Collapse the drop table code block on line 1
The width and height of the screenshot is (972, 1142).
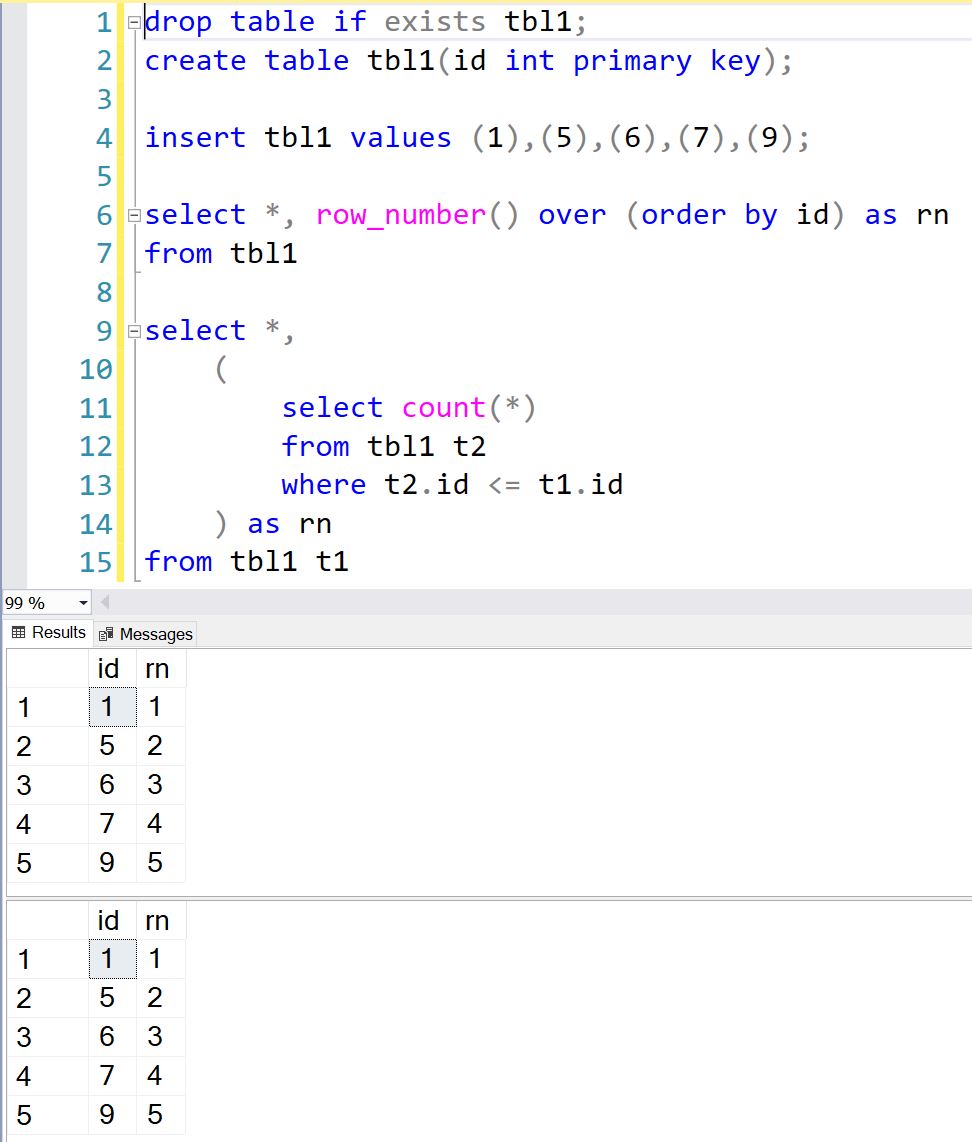(135, 23)
